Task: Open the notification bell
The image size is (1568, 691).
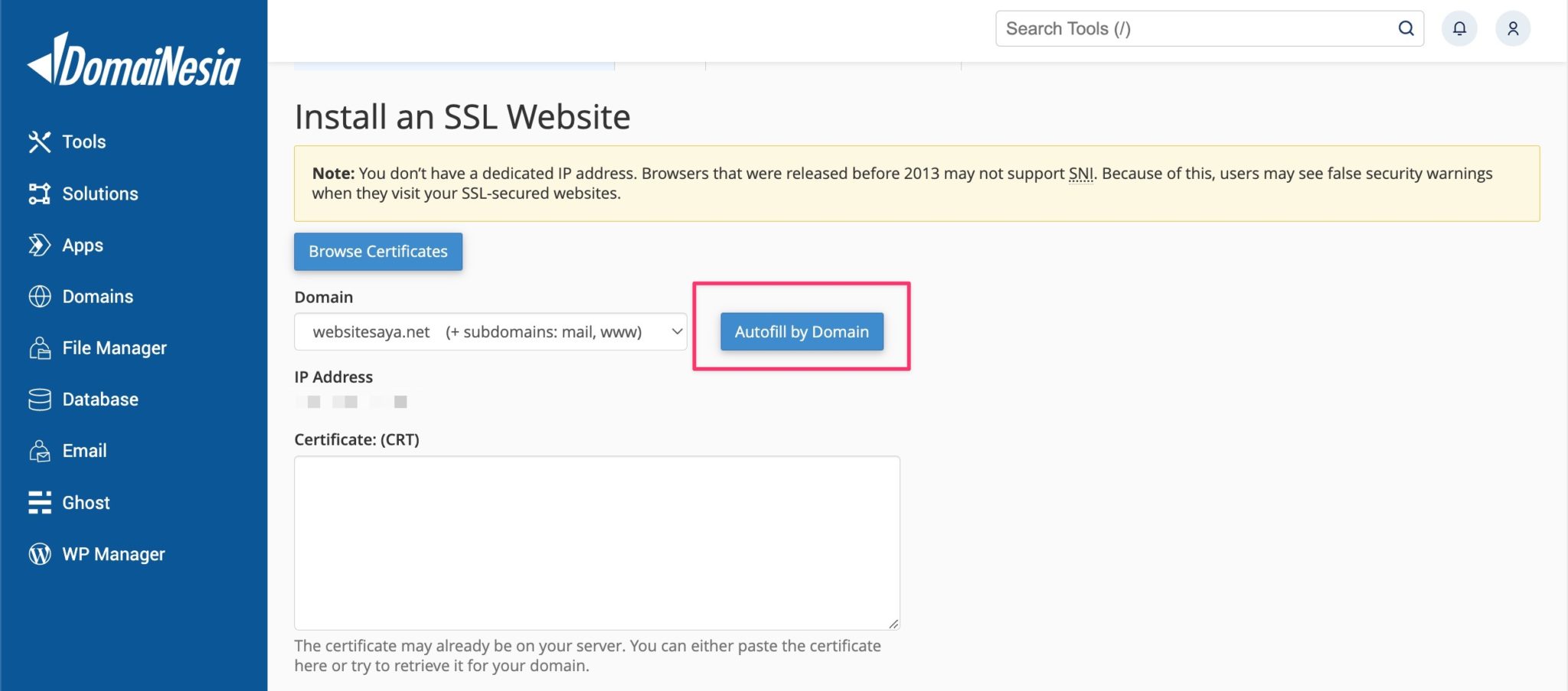Action: [1459, 28]
